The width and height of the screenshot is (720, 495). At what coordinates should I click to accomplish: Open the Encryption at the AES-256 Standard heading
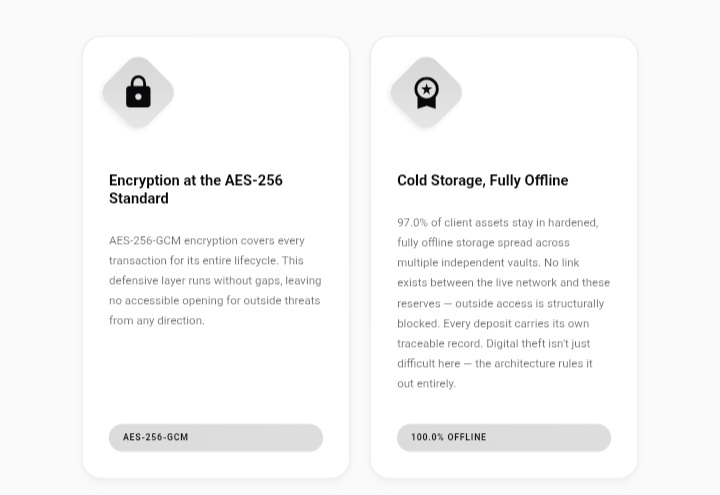click(196, 189)
